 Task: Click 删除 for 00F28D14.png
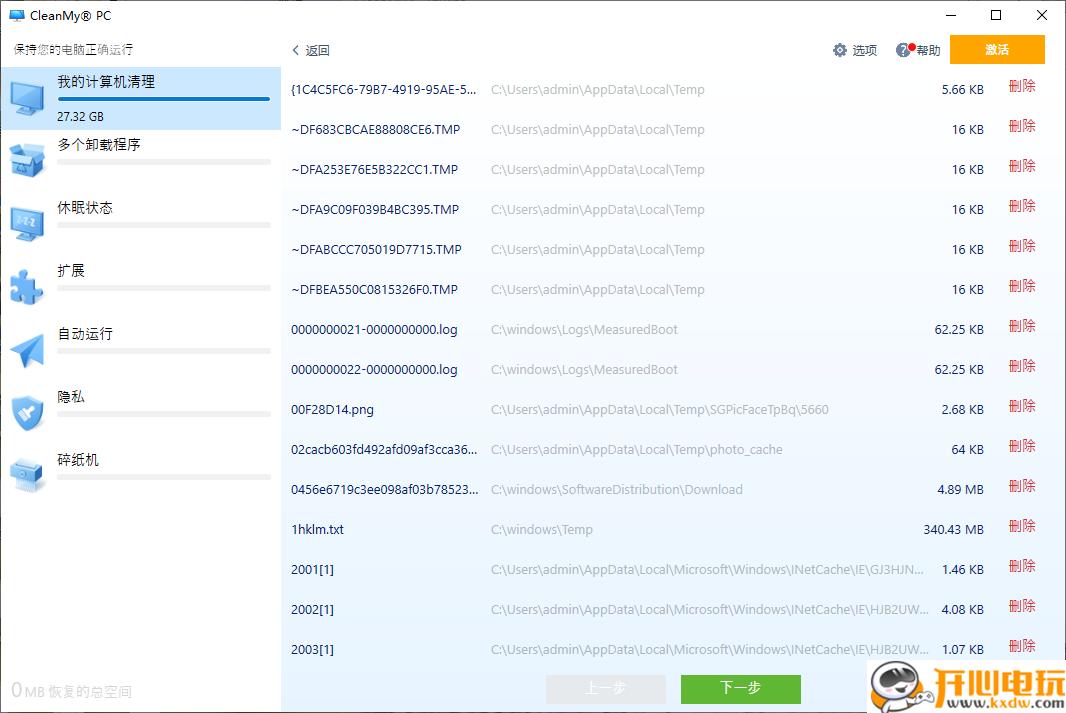1021,406
